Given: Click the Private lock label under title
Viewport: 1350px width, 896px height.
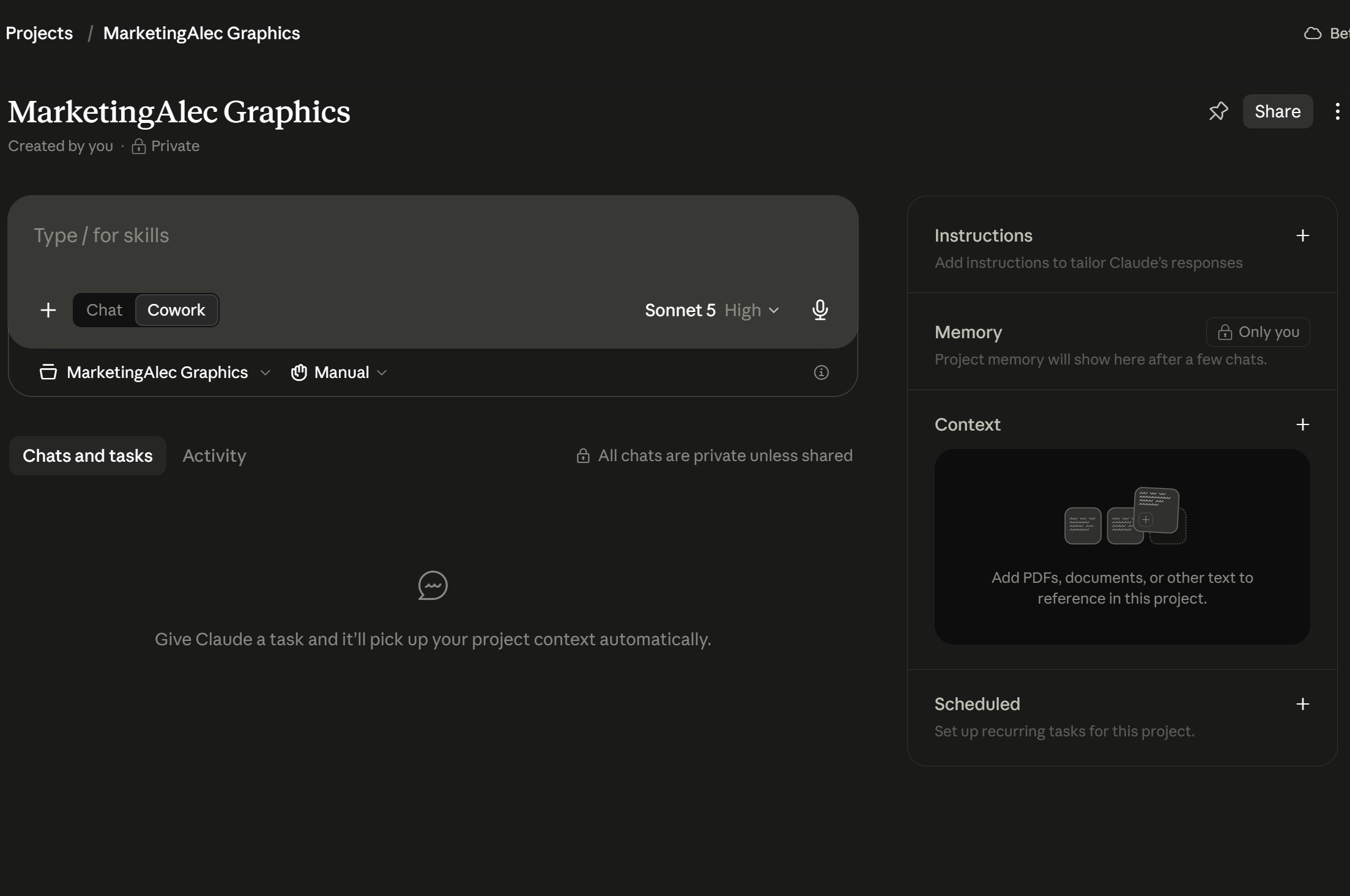Looking at the screenshot, I should 166,146.
